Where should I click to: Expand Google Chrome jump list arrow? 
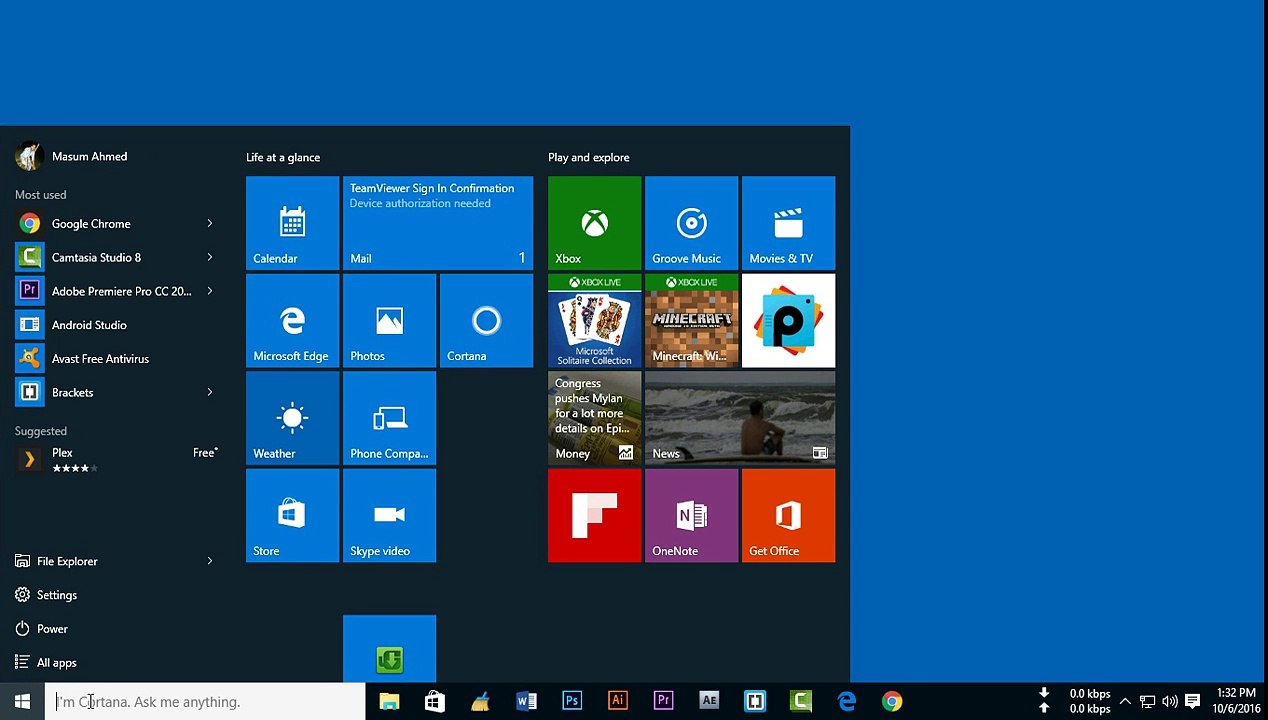click(210, 223)
